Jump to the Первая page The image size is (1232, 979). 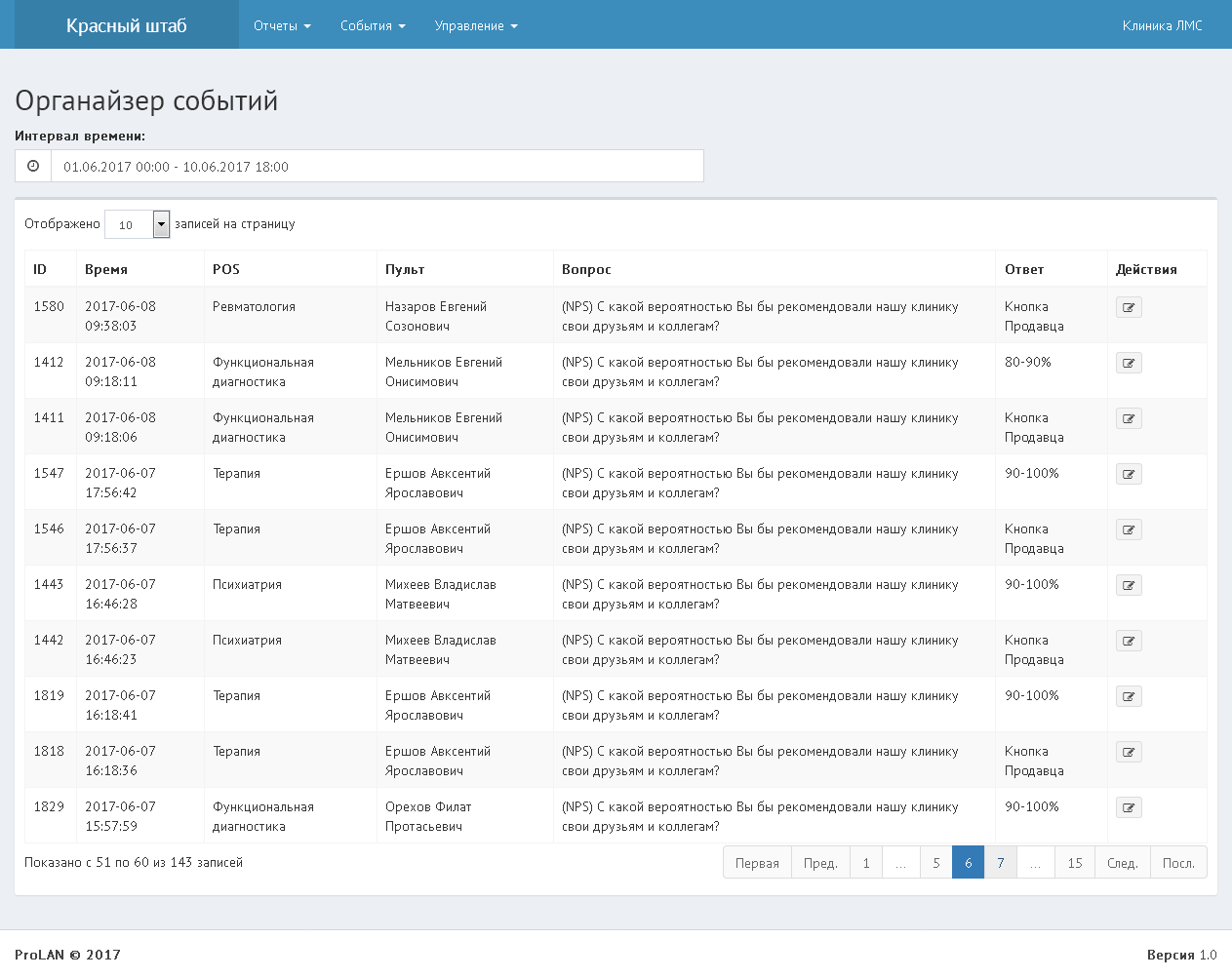point(757,863)
